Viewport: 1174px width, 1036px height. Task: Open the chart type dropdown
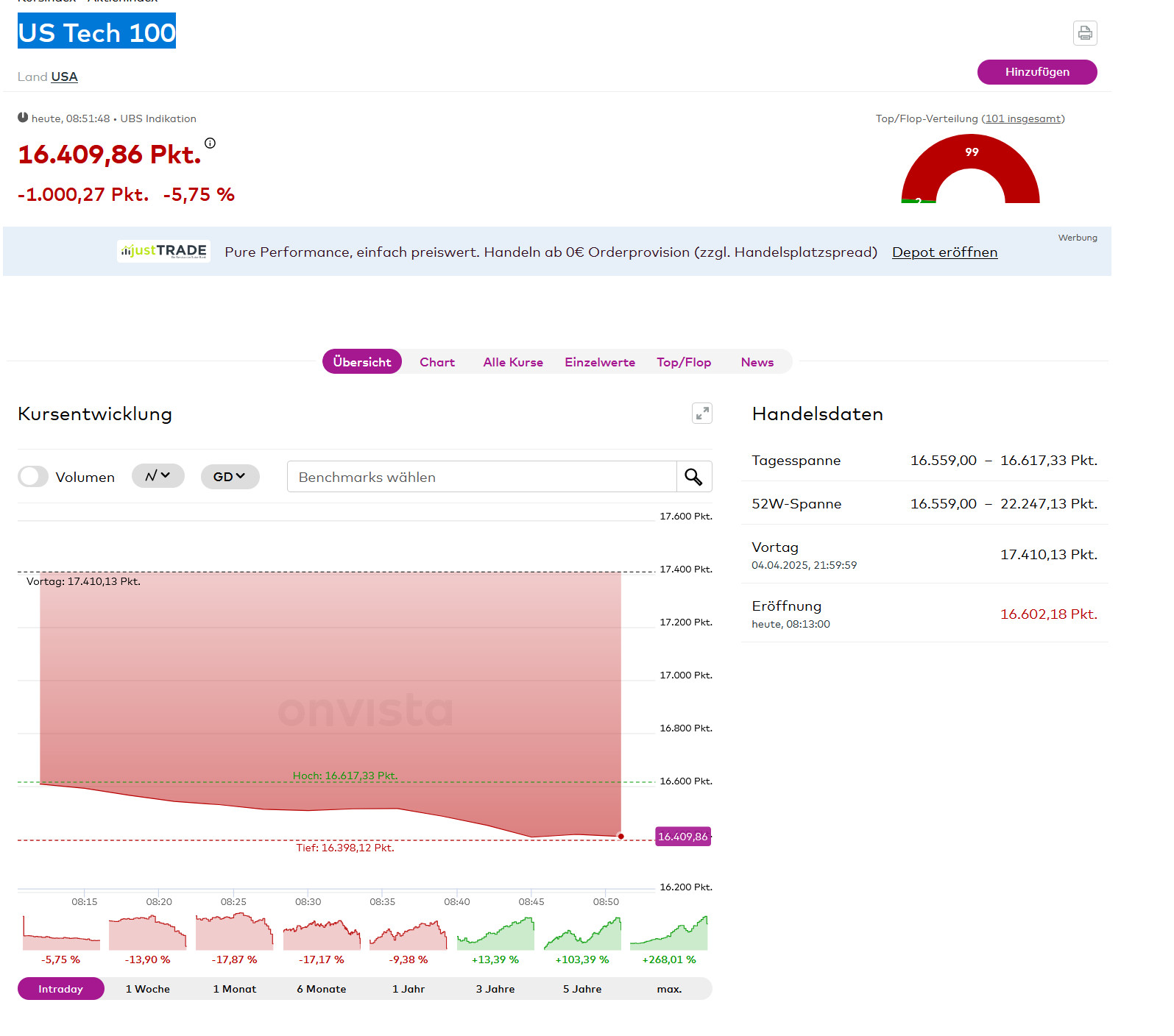coord(158,476)
